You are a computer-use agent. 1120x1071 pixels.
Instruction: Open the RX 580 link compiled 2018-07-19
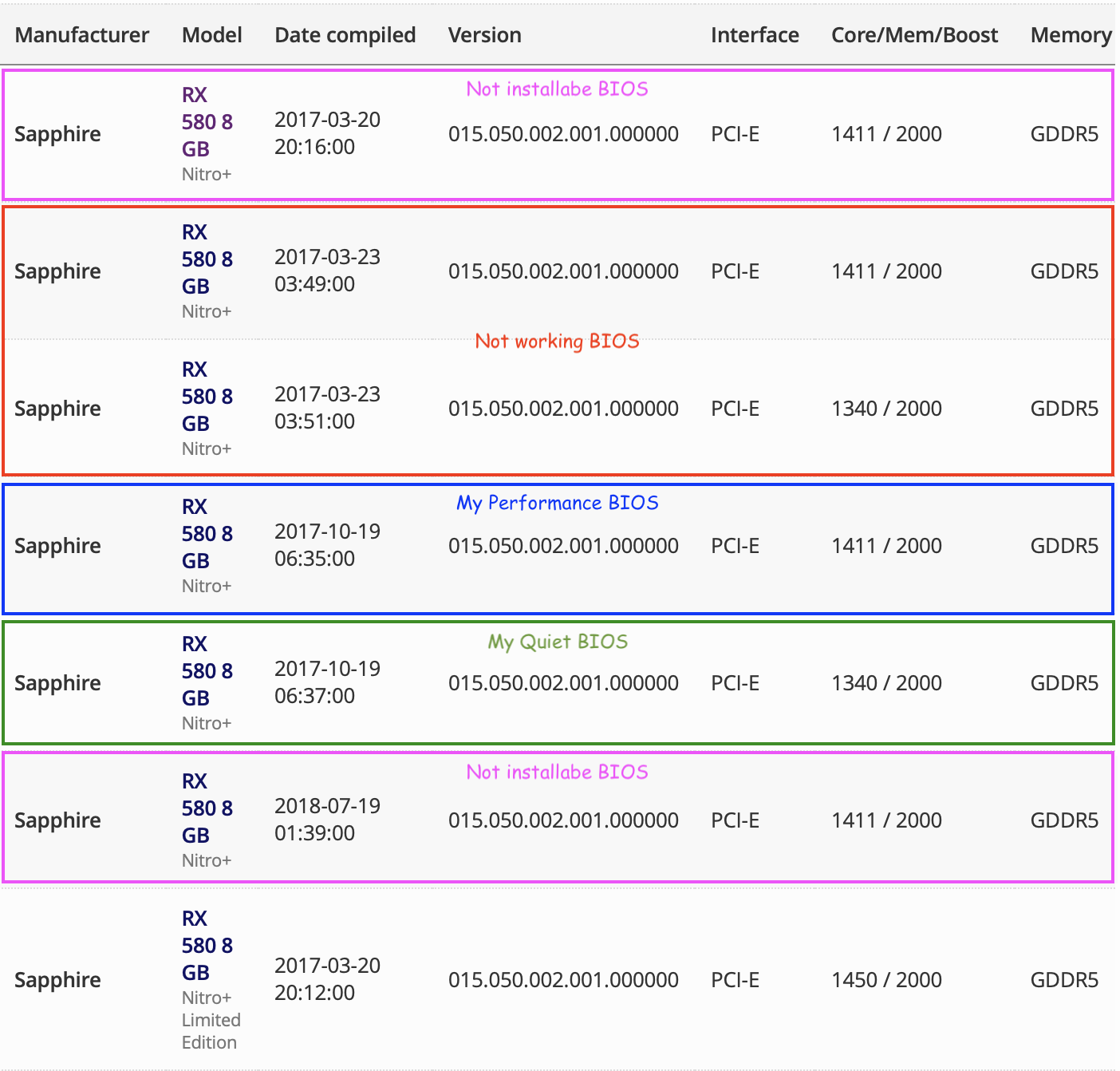pyautogui.click(x=207, y=808)
